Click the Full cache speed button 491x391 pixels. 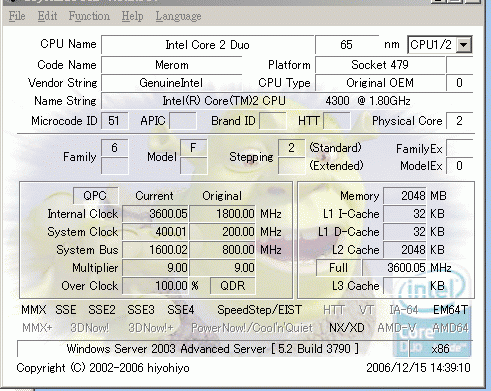[x=338, y=268]
